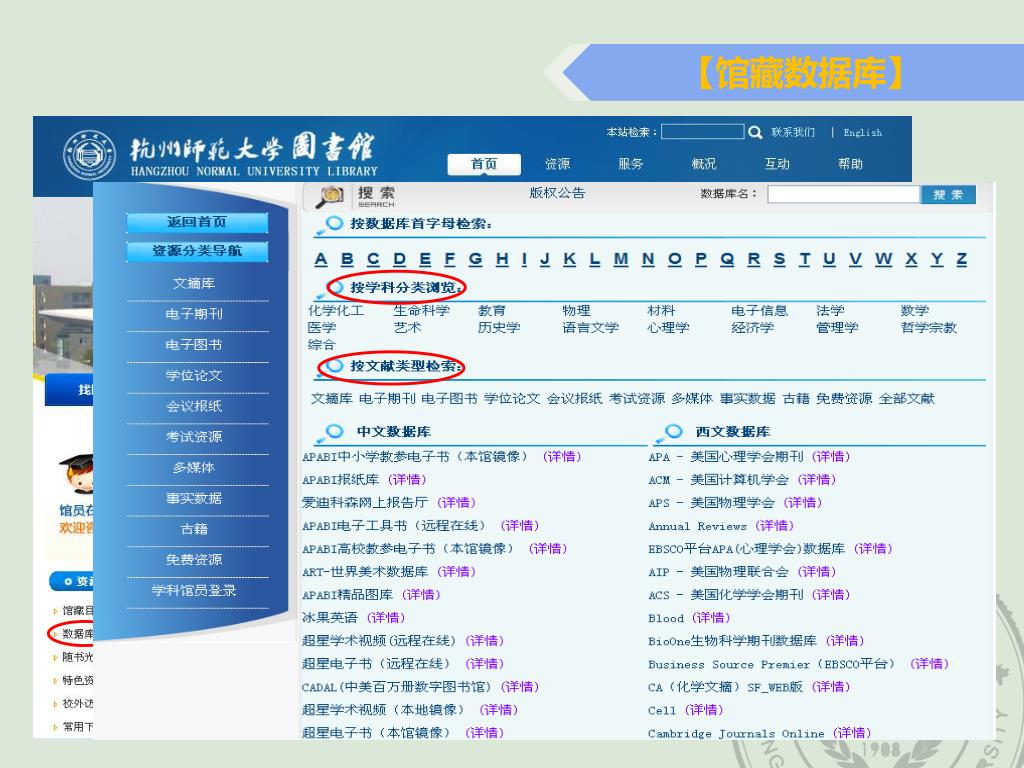Select 事实数据 in the sidebar
This screenshot has width=1024, height=768.
194,498
